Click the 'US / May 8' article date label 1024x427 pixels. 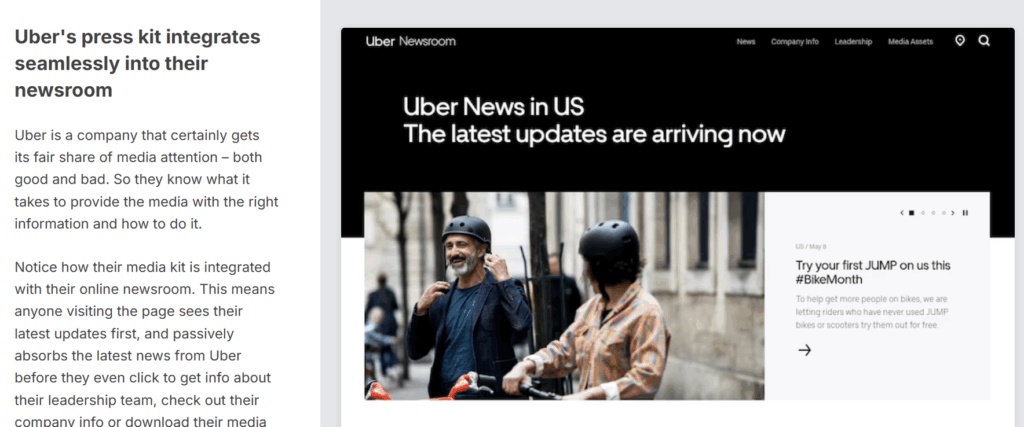810,247
